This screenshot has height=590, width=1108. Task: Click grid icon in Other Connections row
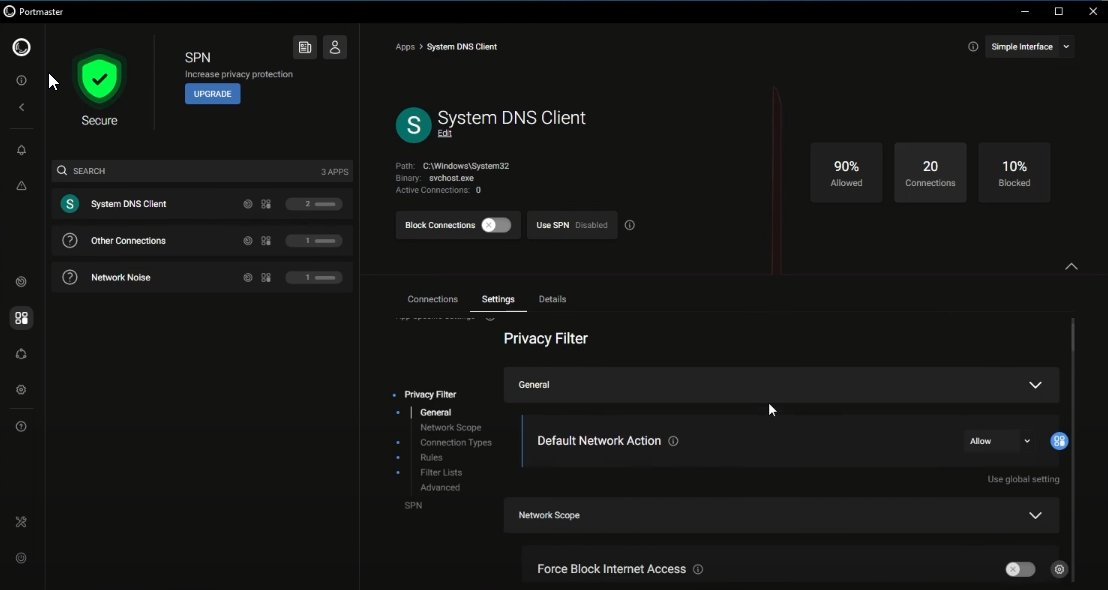[x=266, y=241]
